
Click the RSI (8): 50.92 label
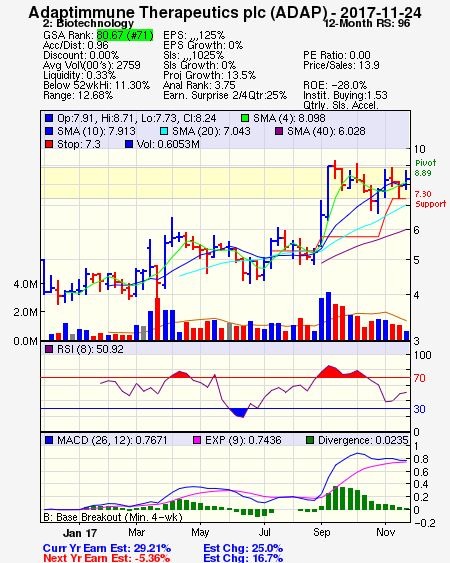coord(90,349)
